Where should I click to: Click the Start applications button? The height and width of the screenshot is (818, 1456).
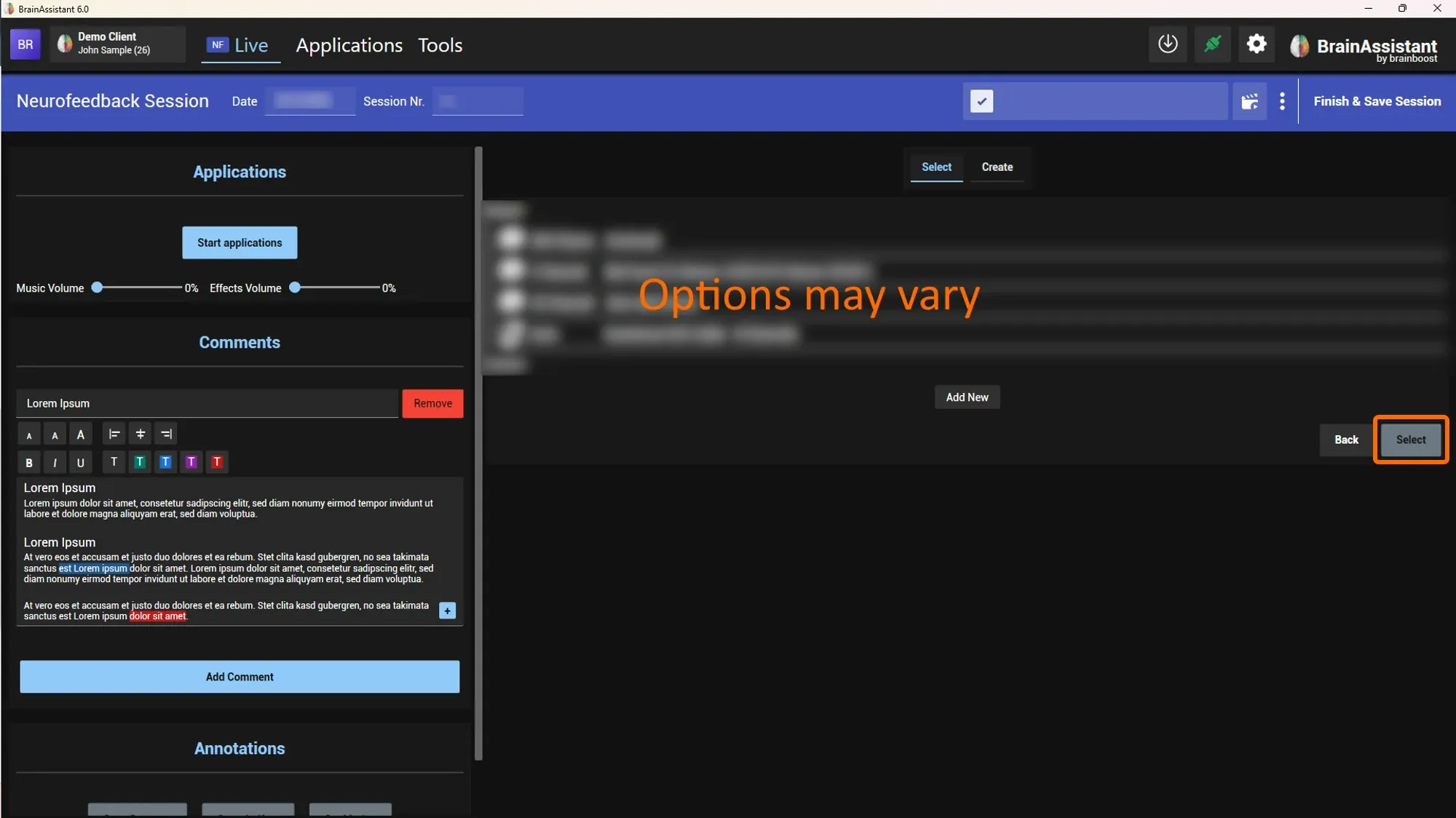(x=240, y=242)
